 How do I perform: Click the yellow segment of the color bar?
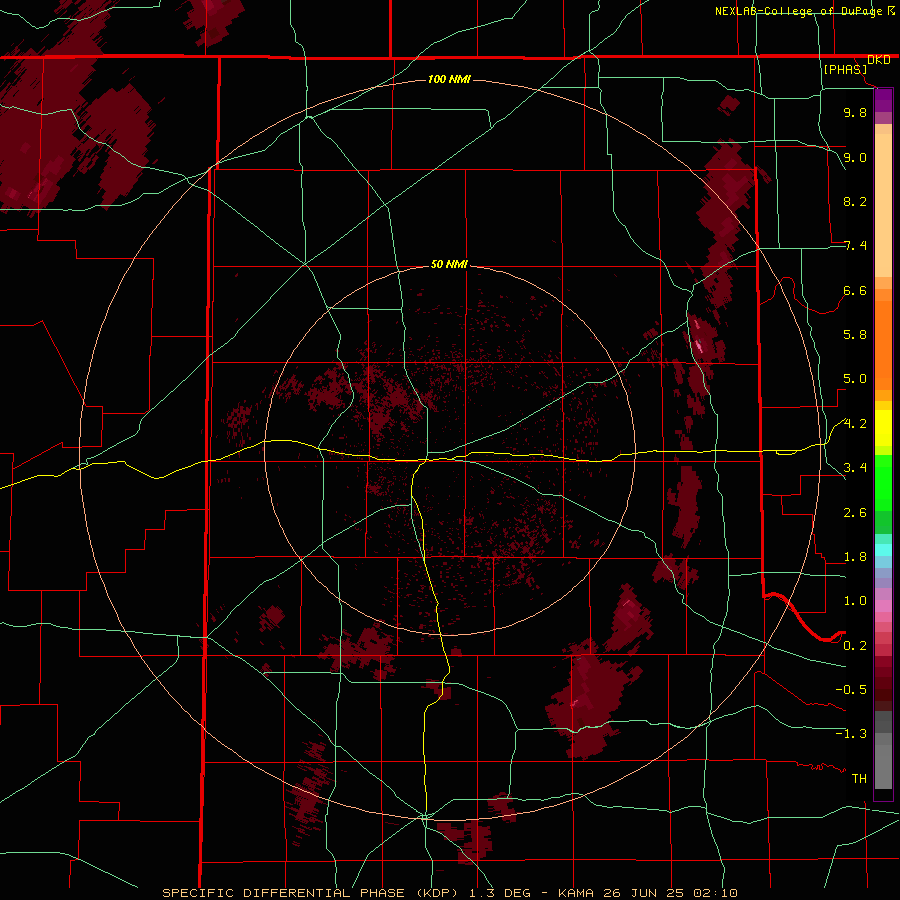883,428
